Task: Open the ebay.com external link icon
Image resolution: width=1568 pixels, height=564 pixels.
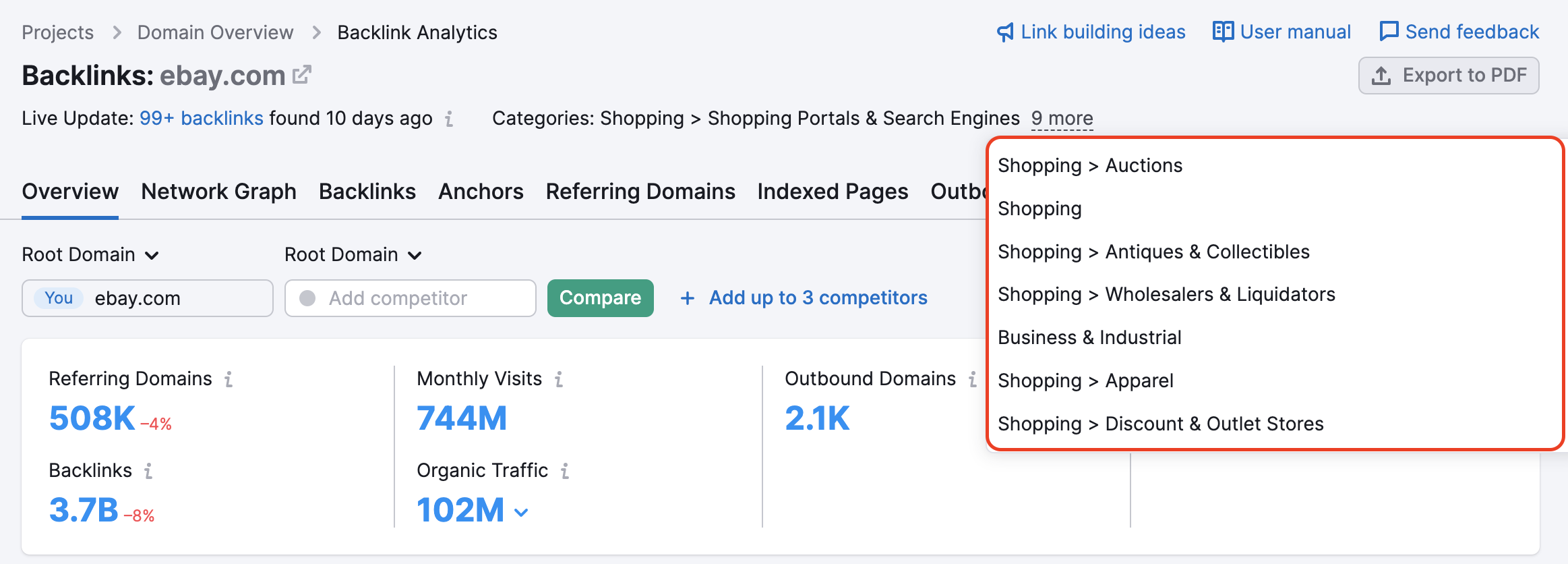Action: tap(302, 74)
